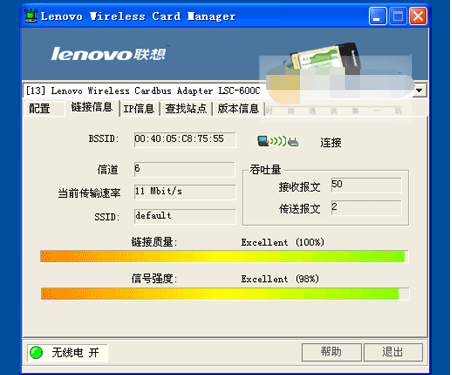This screenshot has height=375, width=452.
Task: Open the adapter selection dropdown arrow
Action: [419, 90]
